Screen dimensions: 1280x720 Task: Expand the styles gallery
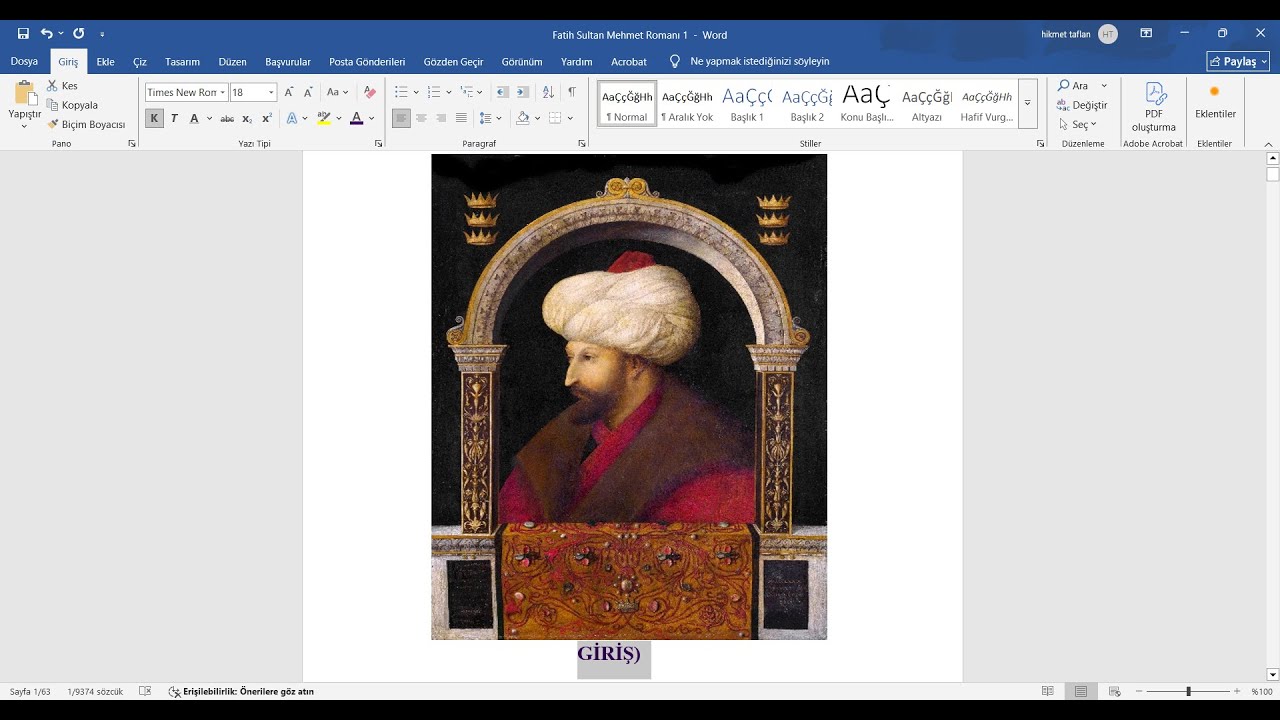coord(1027,103)
